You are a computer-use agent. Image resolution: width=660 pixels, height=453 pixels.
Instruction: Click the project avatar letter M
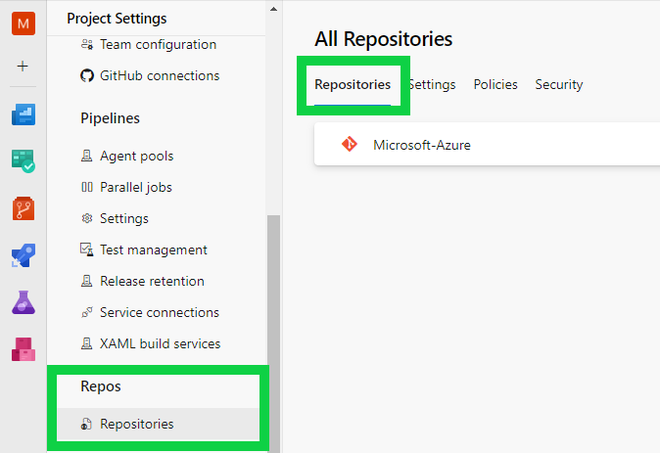[x=23, y=22]
